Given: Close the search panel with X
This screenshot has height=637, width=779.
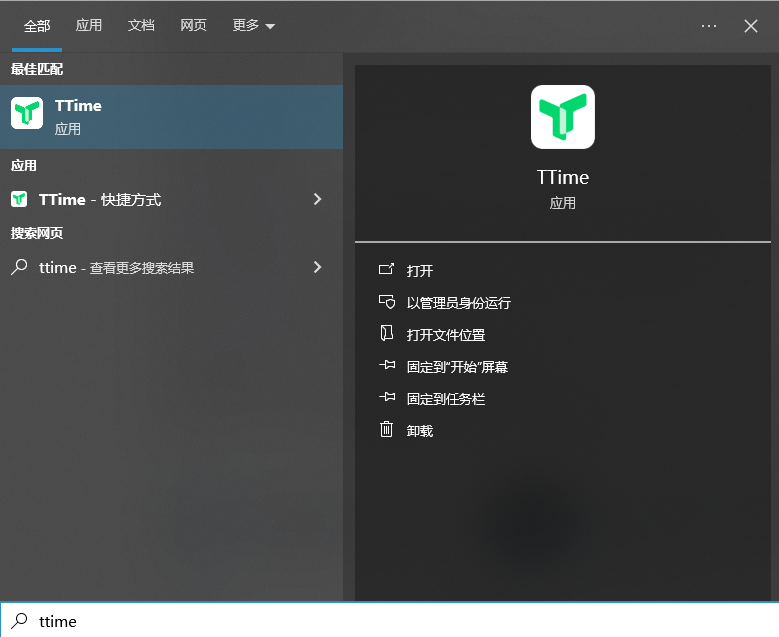Looking at the screenshot, I should coord(751,26).
